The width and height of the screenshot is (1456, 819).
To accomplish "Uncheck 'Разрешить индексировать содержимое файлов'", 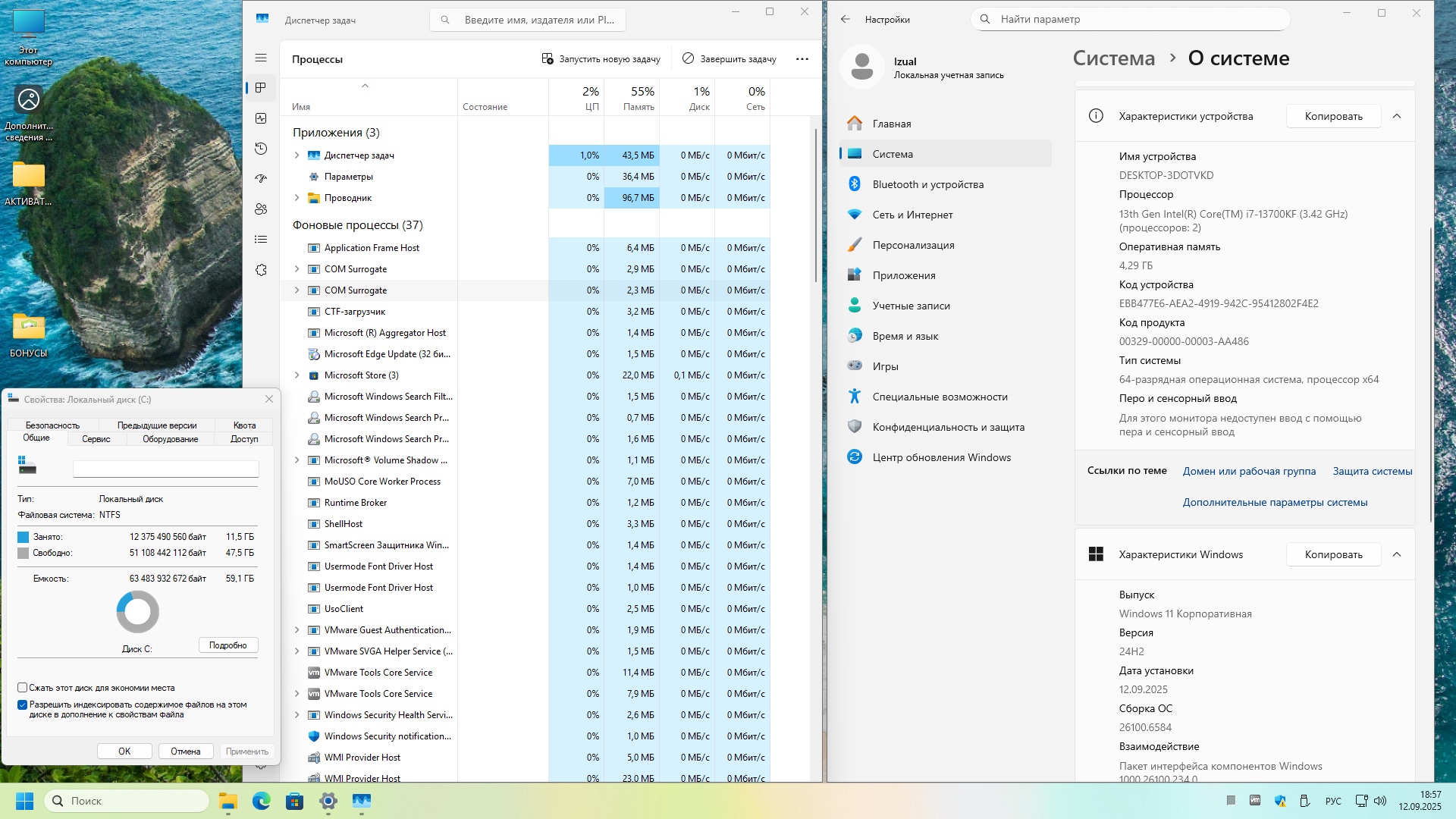I will pos(23,704).
